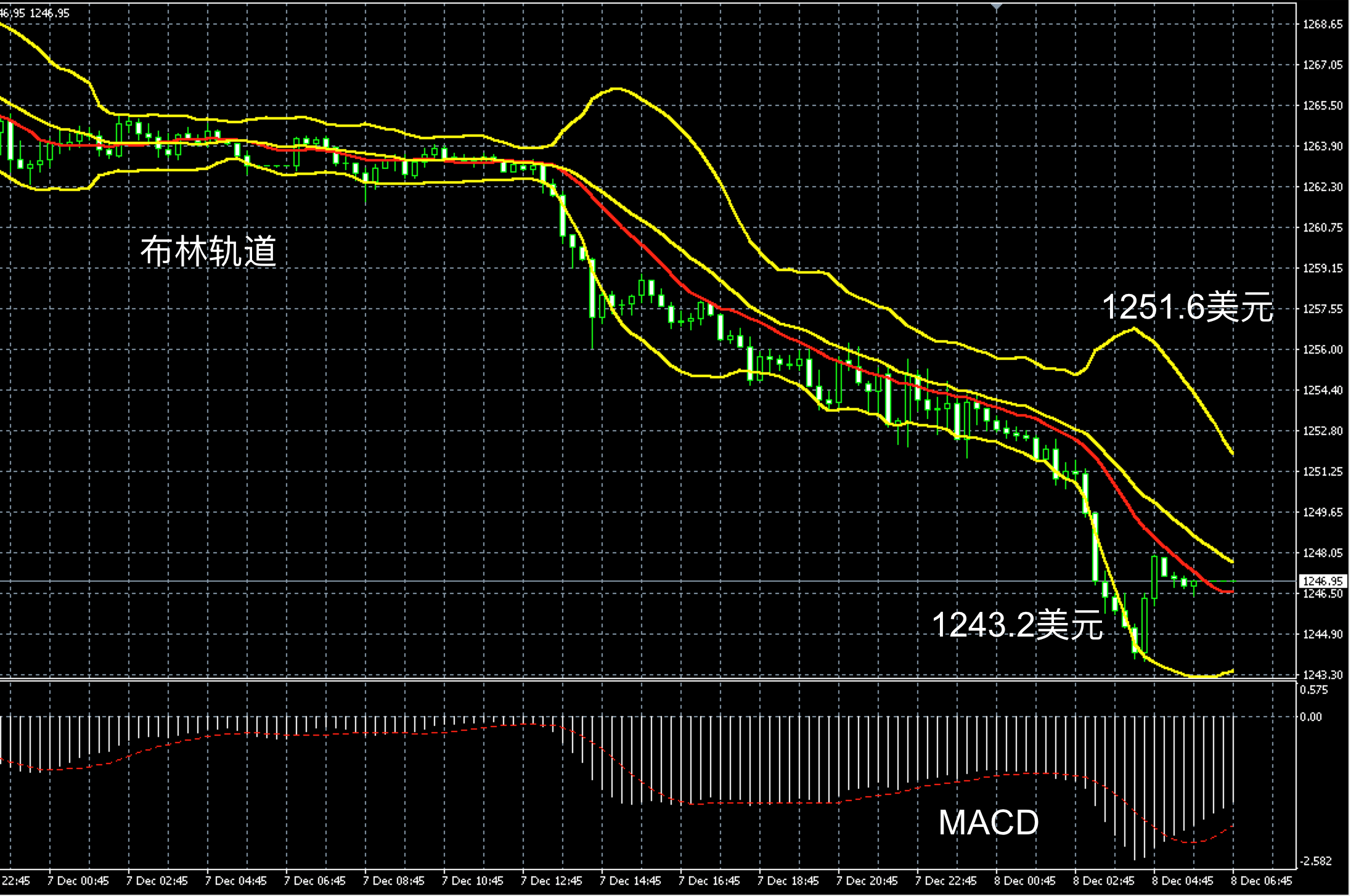
Task: Click the 7 Dec 12:45 time label
Action: [x=552, y=881]
